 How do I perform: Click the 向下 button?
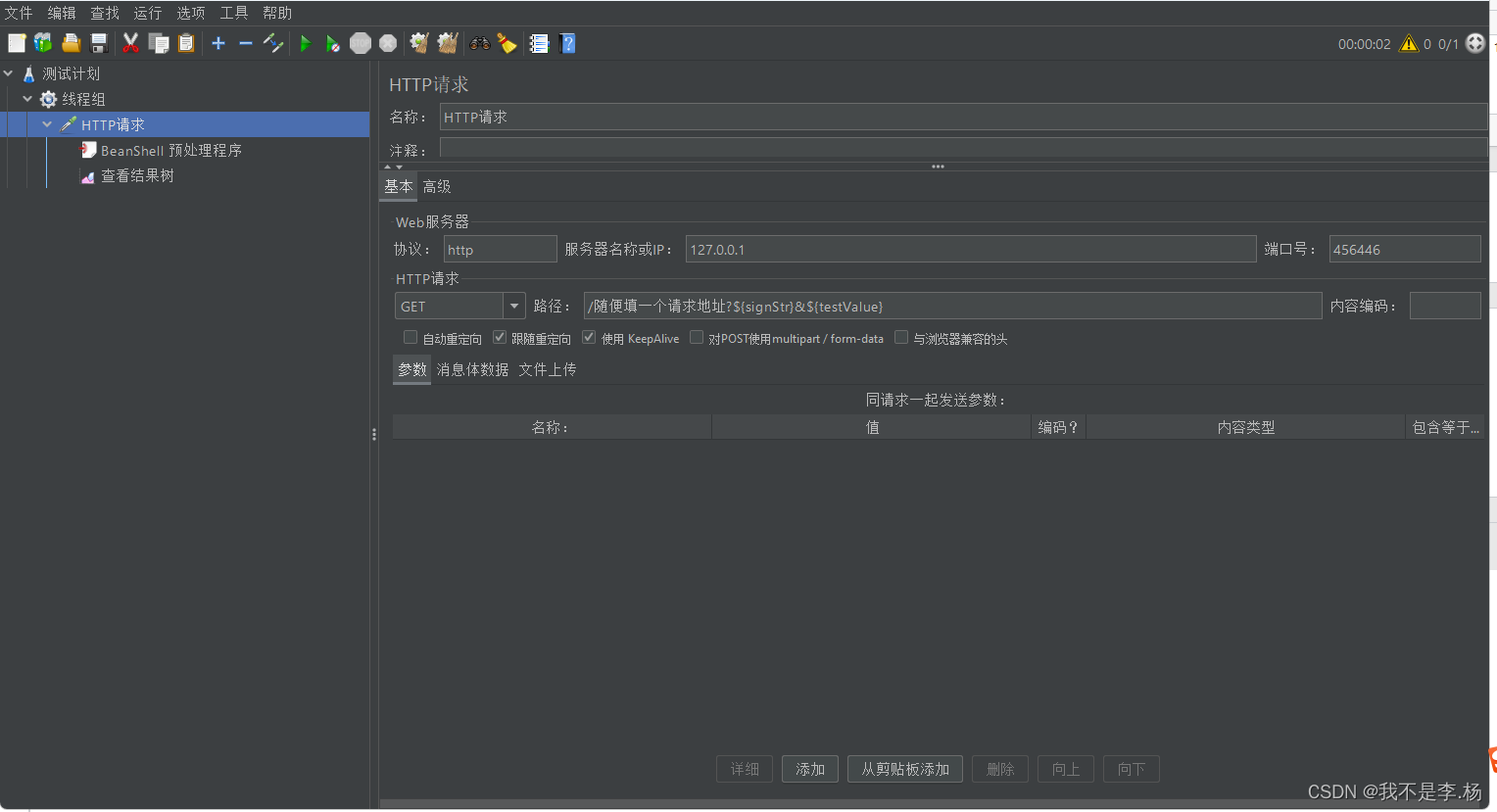click(1132, 769)
